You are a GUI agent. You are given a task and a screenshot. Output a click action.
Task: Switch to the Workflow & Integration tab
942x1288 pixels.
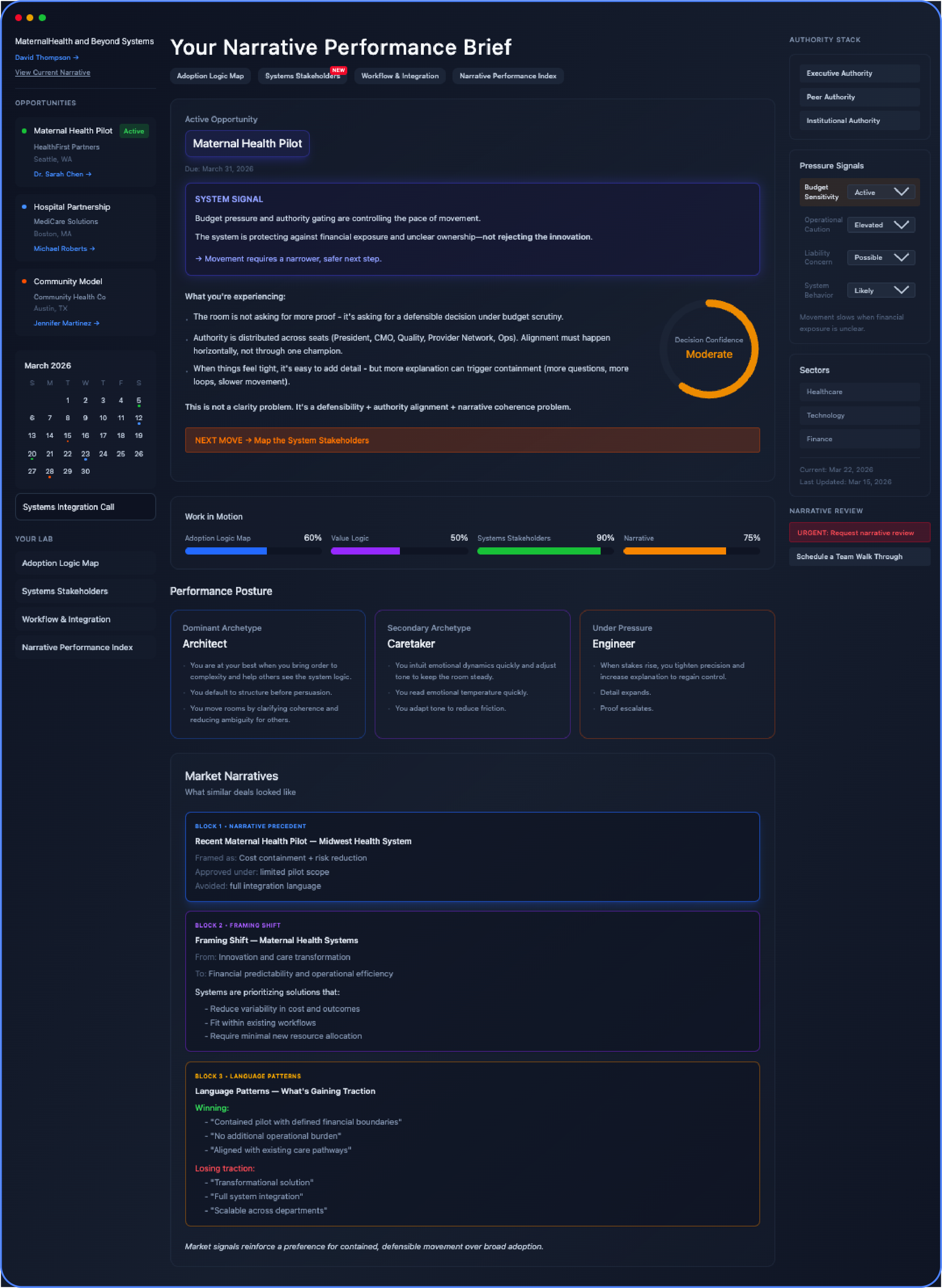pos(400,76)
